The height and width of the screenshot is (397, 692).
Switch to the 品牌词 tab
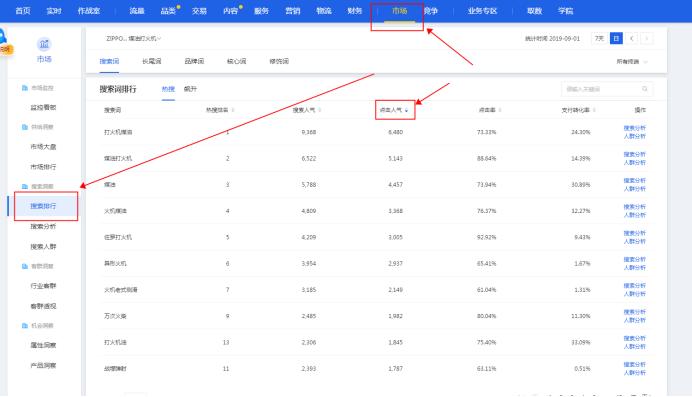pos(194,61)
